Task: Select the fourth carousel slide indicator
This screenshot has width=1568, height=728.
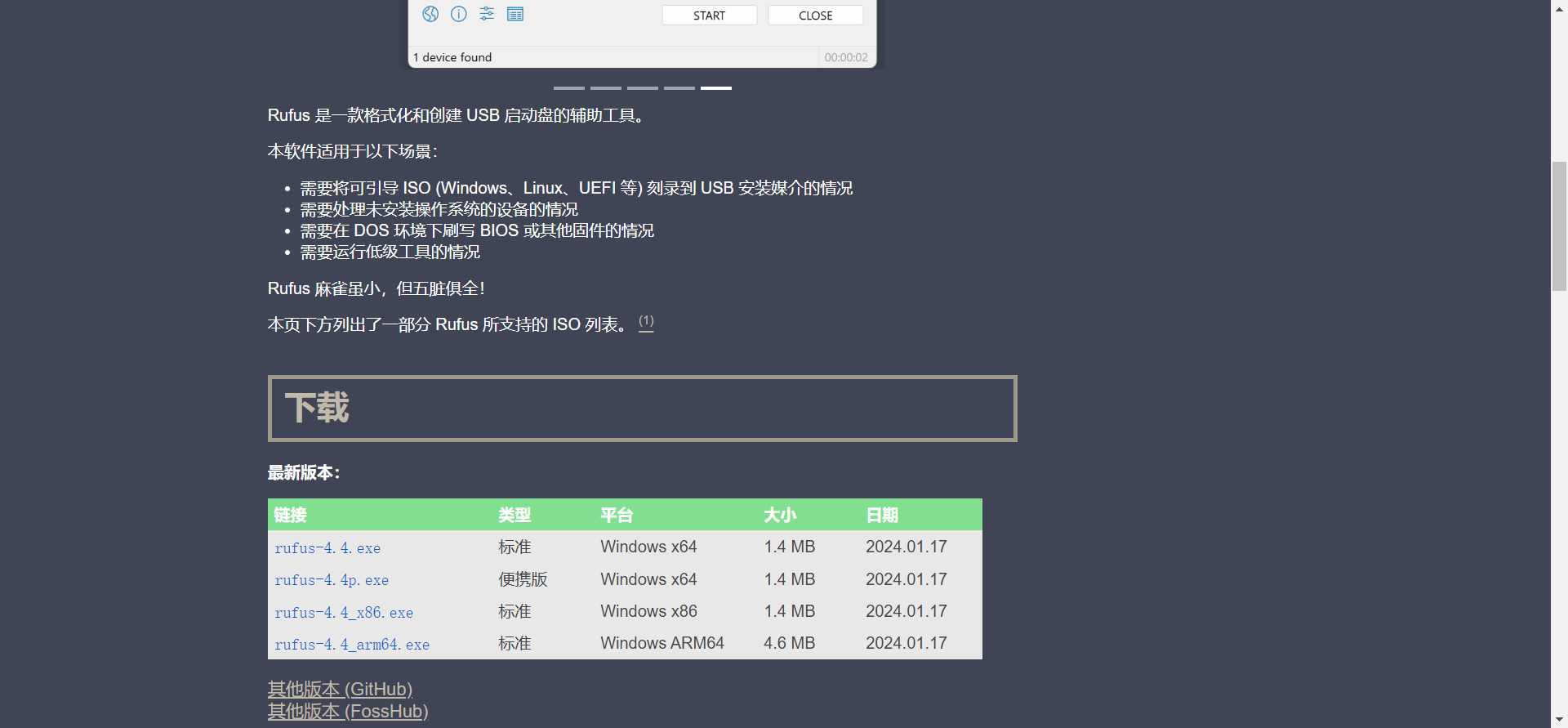Action: (679, 87)
